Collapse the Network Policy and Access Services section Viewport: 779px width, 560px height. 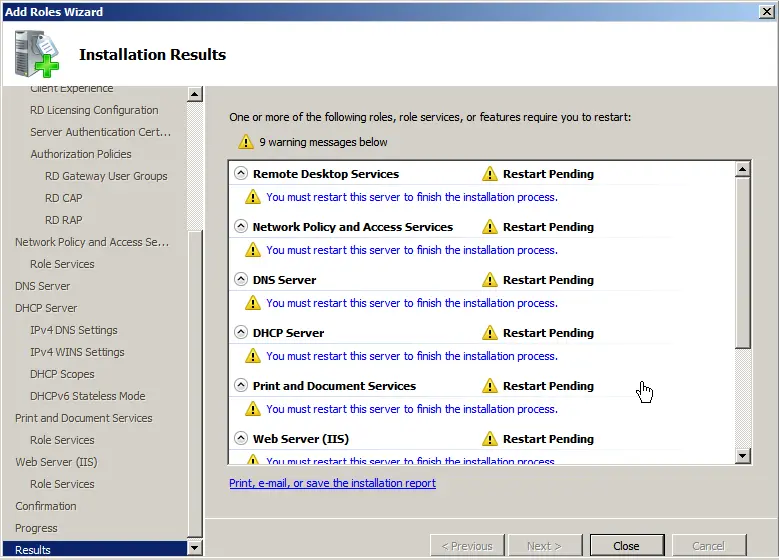coord(240,227)
